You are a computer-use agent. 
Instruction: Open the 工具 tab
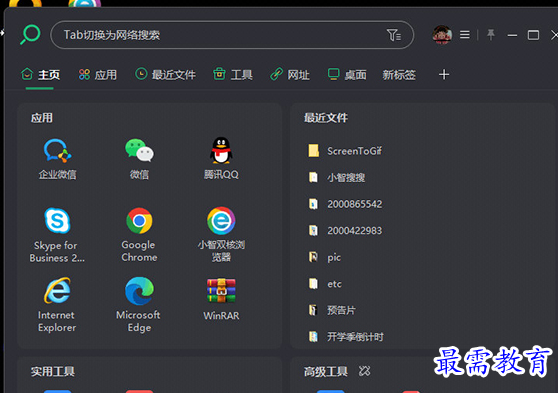[233, 75]
